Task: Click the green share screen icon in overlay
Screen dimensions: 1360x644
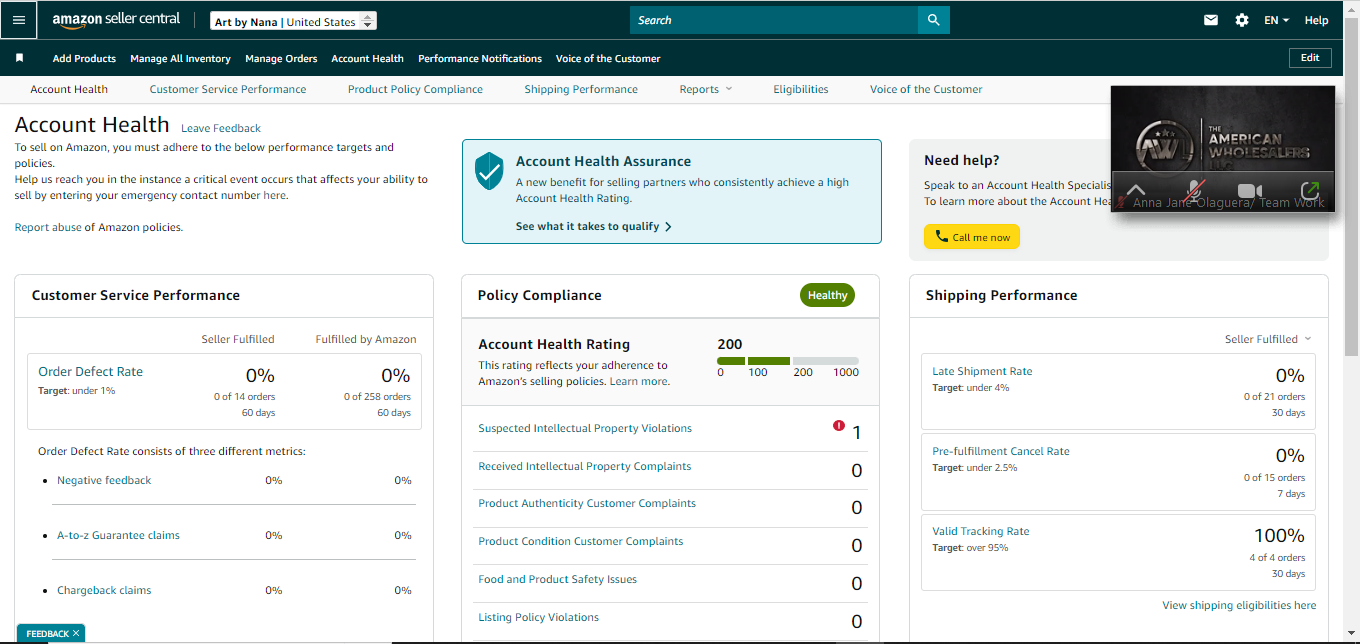Action: tap(1309, 190)
